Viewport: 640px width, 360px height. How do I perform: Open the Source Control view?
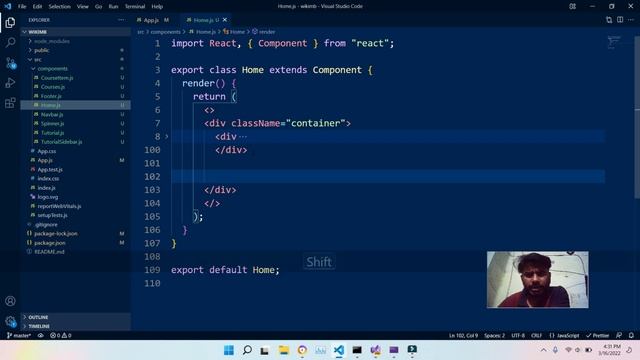point(10,62)
